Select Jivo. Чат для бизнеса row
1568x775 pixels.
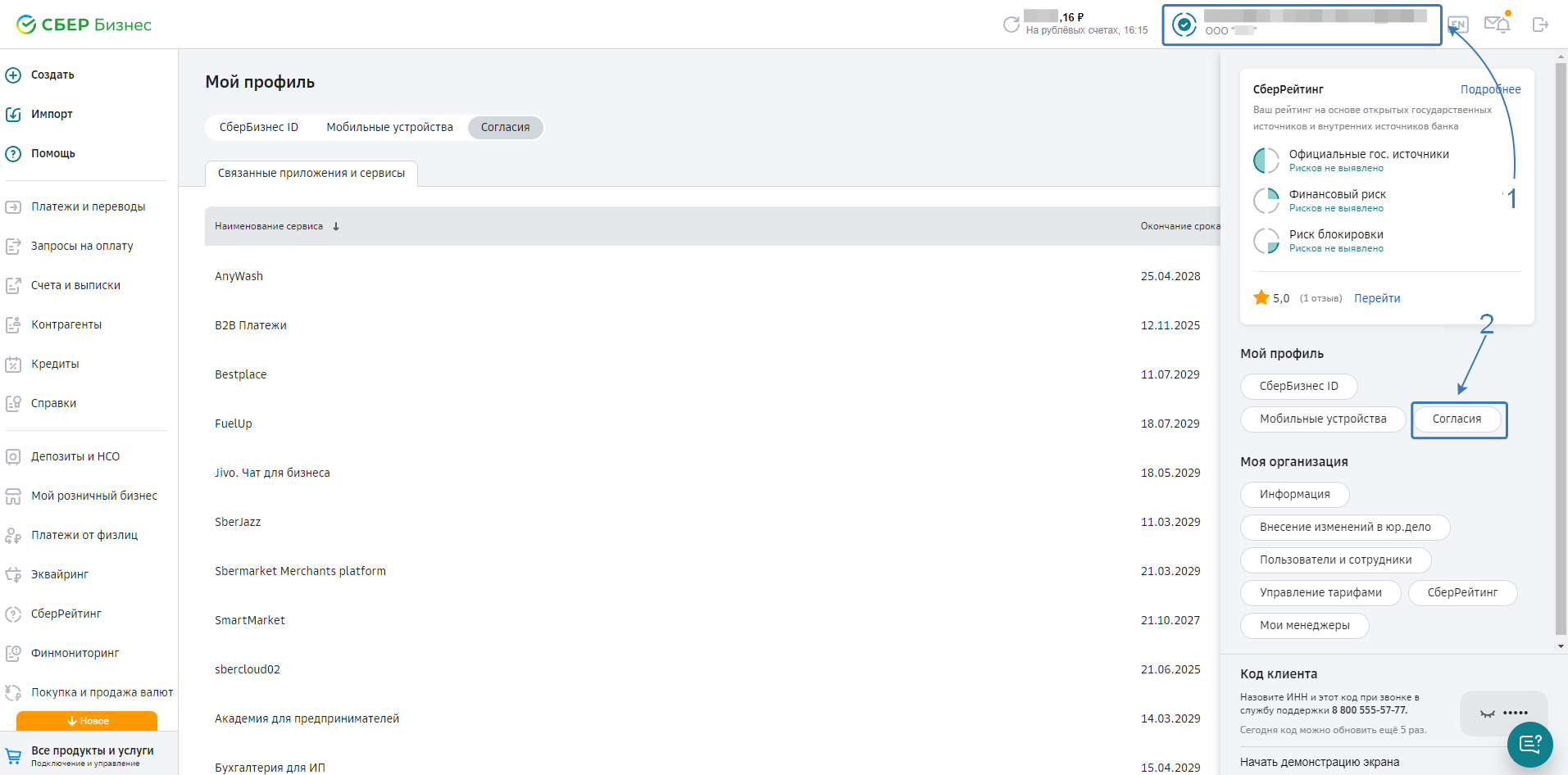[x=712, y=473]
